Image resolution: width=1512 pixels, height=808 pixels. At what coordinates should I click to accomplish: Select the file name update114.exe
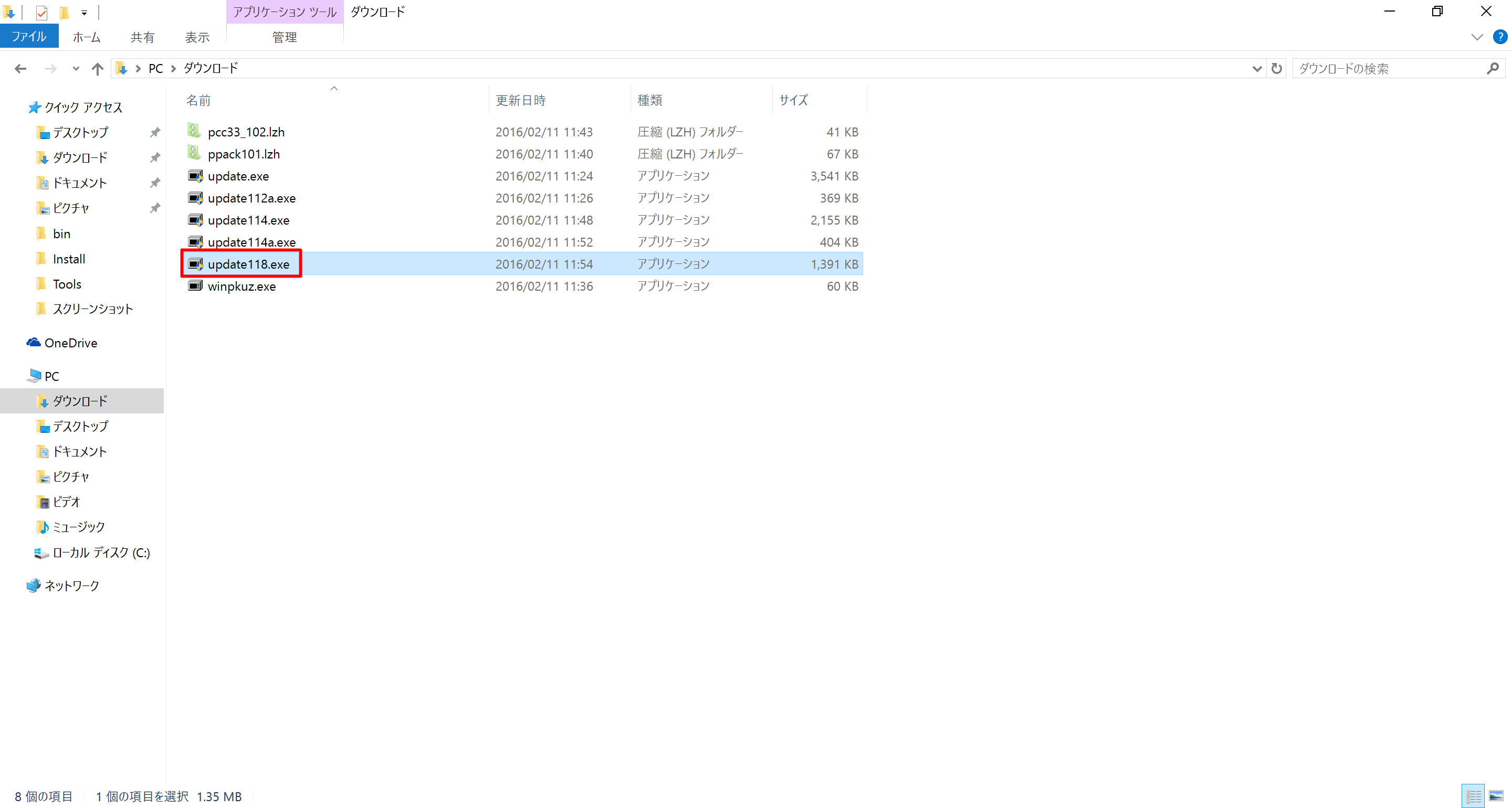pyautogui.click(x=248, y=220)
